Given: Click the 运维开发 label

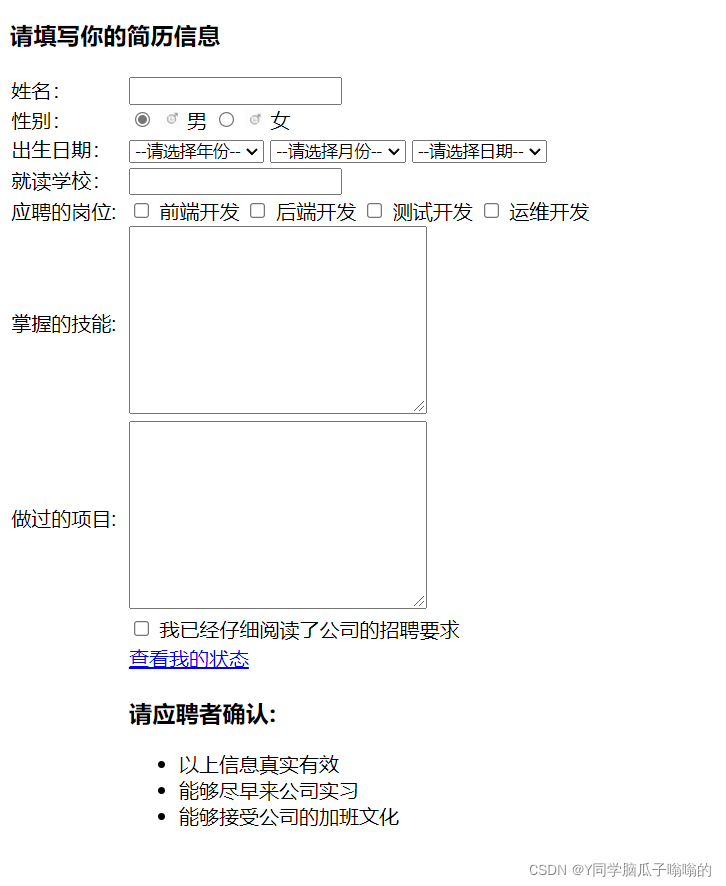Looking at the screenshot, I should click(549, 212).
